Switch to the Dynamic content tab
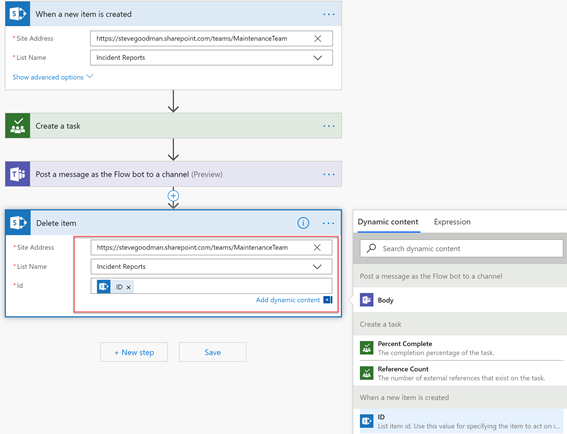 (x=388, y=222)
